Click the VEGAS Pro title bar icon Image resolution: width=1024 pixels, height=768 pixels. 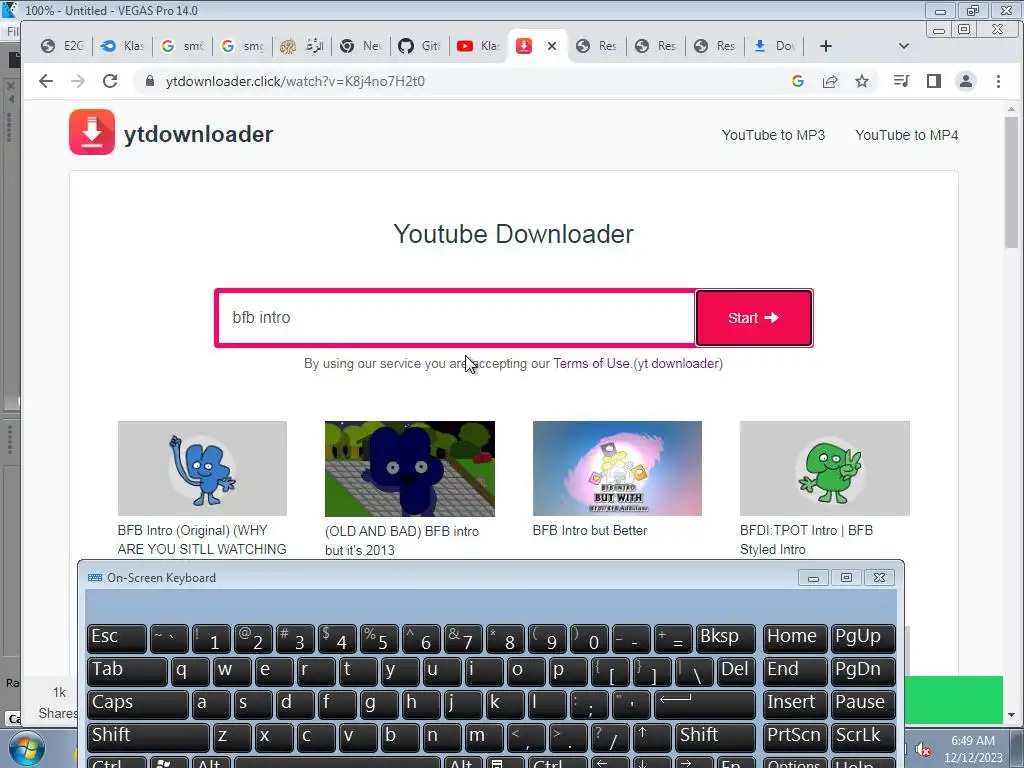(x=9, y=10)
